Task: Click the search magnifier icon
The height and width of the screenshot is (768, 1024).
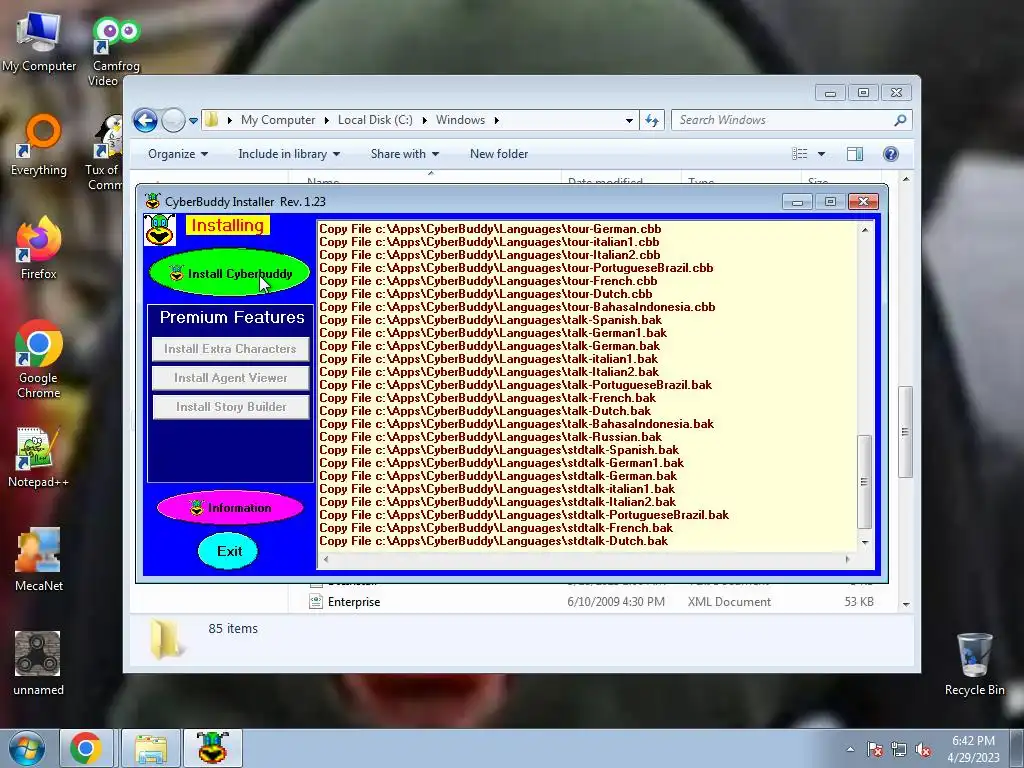Action: 900,120
